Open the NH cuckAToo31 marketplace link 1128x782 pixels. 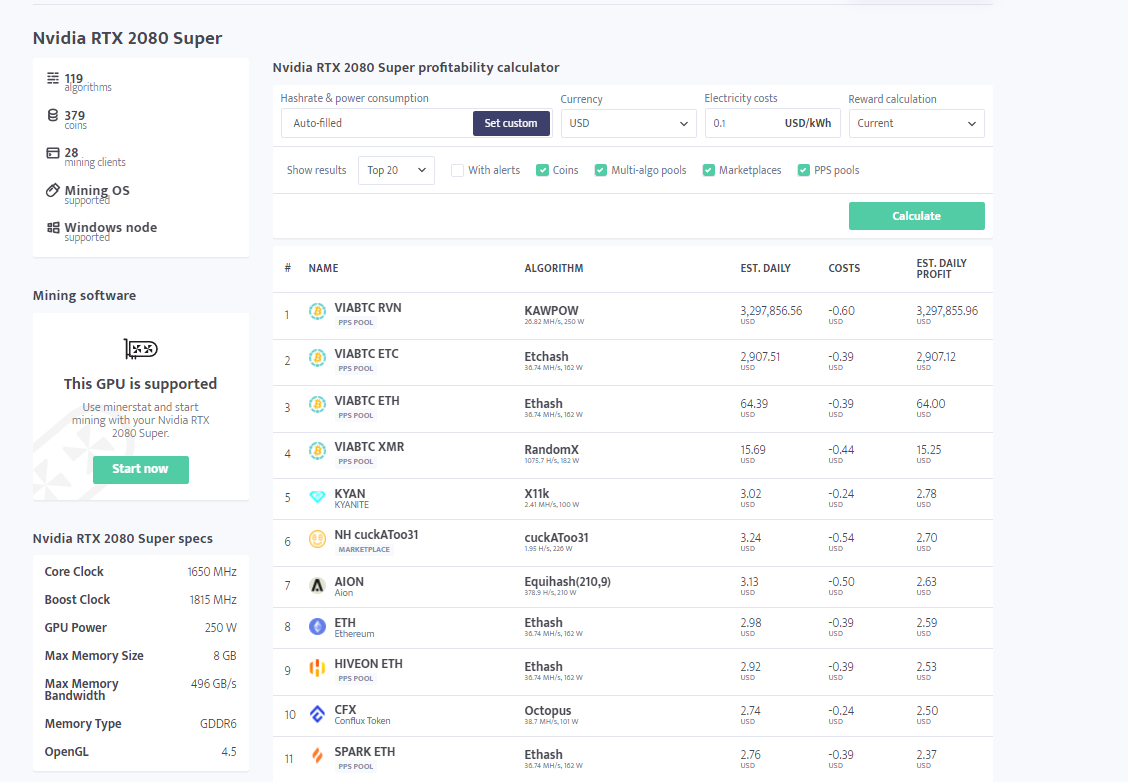coord(376,535)
